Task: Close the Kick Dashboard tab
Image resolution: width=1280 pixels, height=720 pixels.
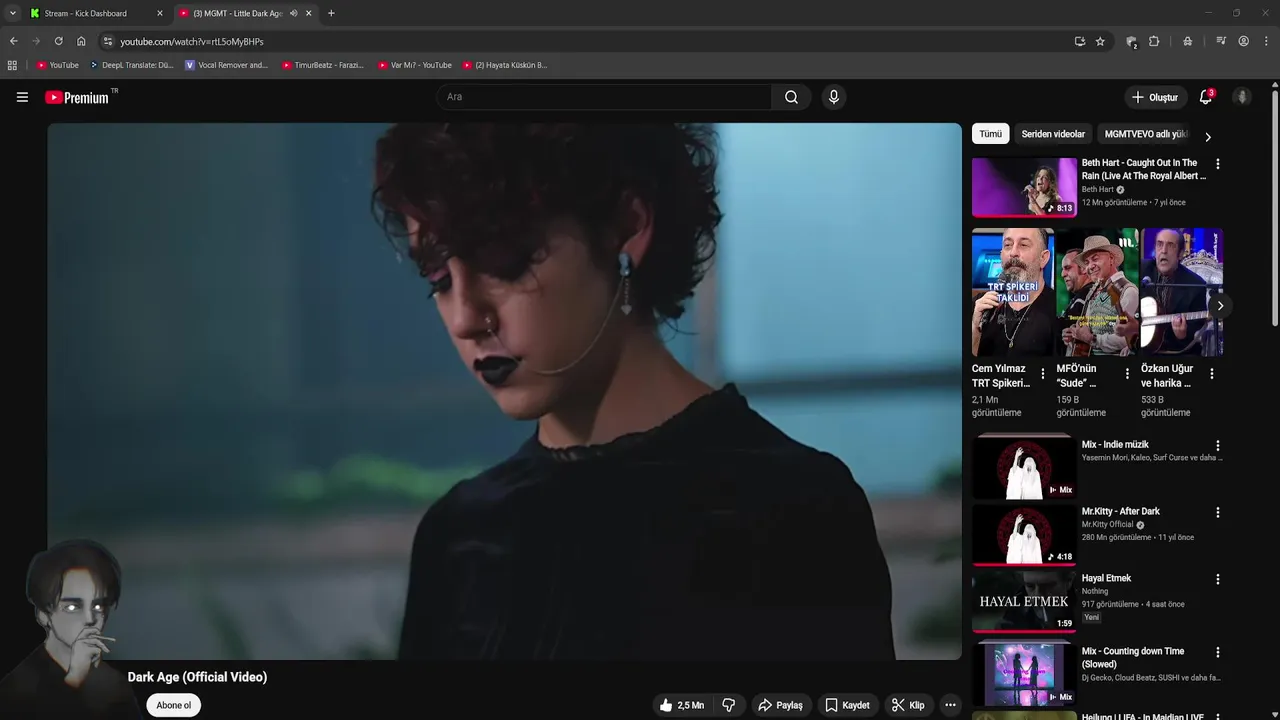Action: pyautogui.click(x=159, y=13)
